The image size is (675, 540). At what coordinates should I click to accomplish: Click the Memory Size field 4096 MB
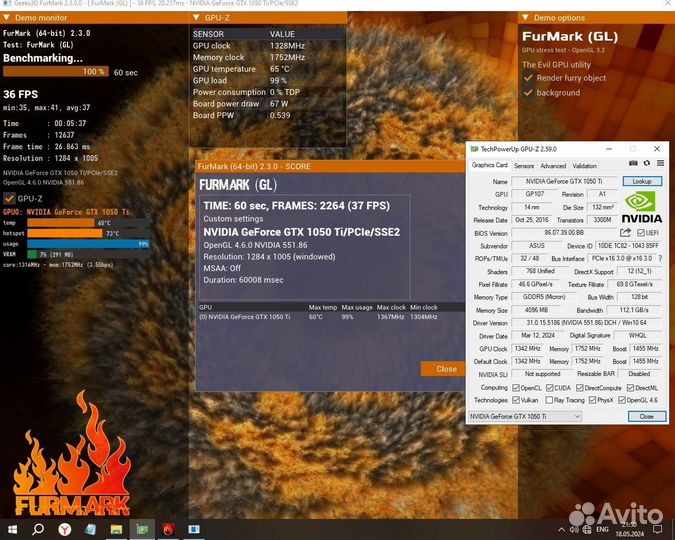pos(536,310)
